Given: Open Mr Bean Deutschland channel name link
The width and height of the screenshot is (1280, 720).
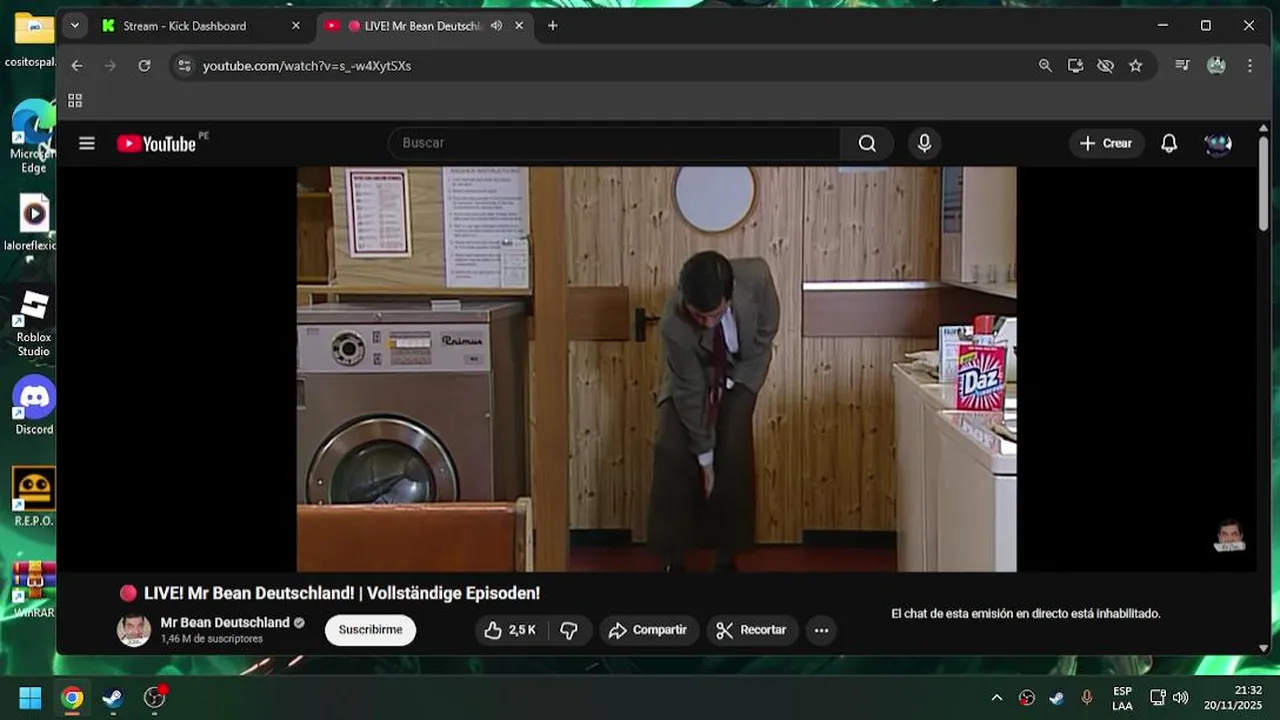Looking at the screenshot, I should [x=225, y=622].
